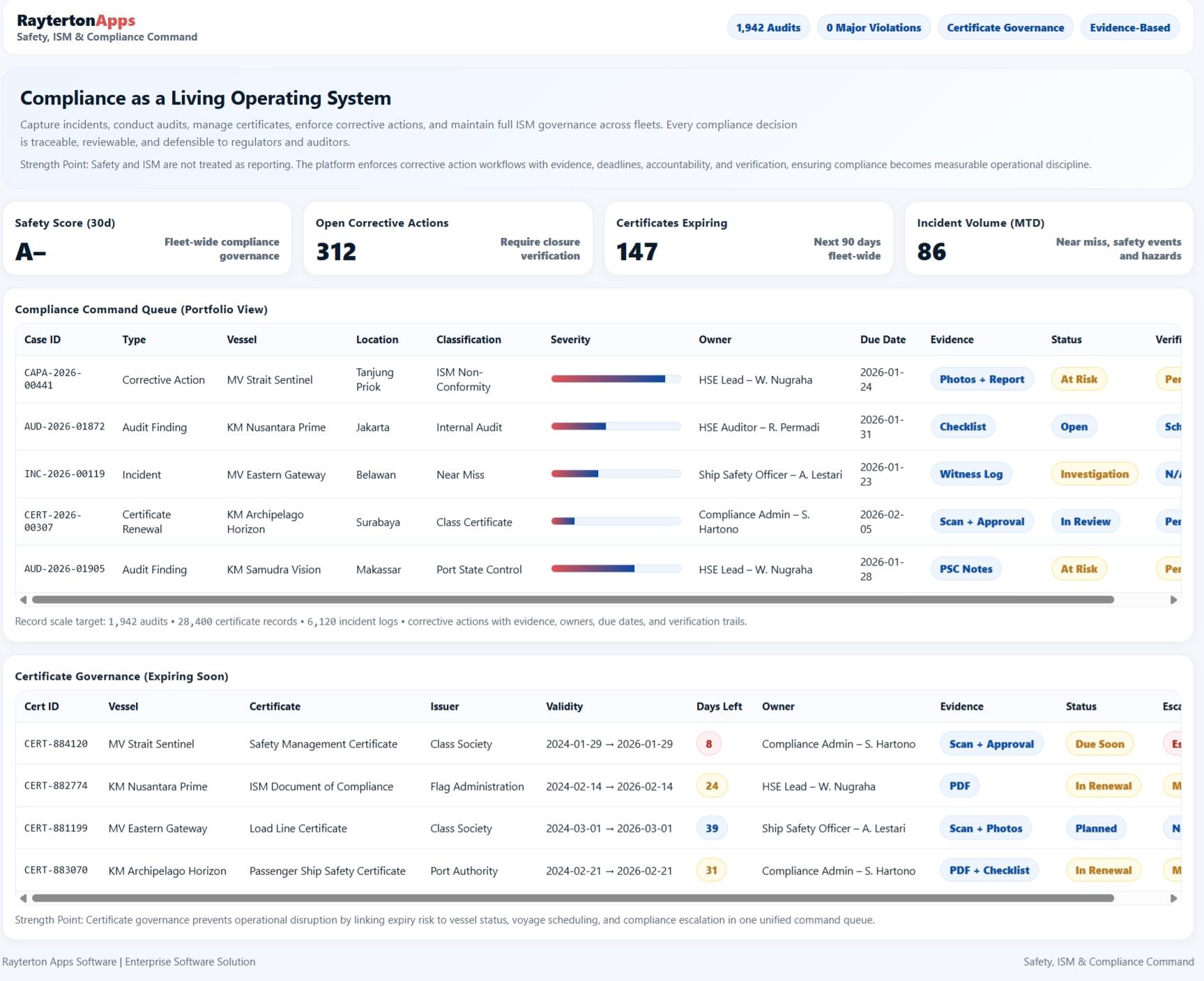Viewport: 1204px width, 981px height.
Task: Expand the certificate table left scroll arrow
Action: (23, 899)
